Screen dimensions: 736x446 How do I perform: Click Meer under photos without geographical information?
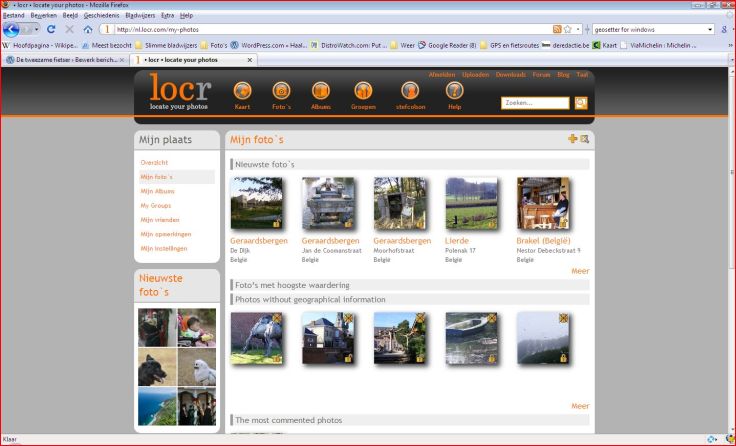click(x=580, y=406)
